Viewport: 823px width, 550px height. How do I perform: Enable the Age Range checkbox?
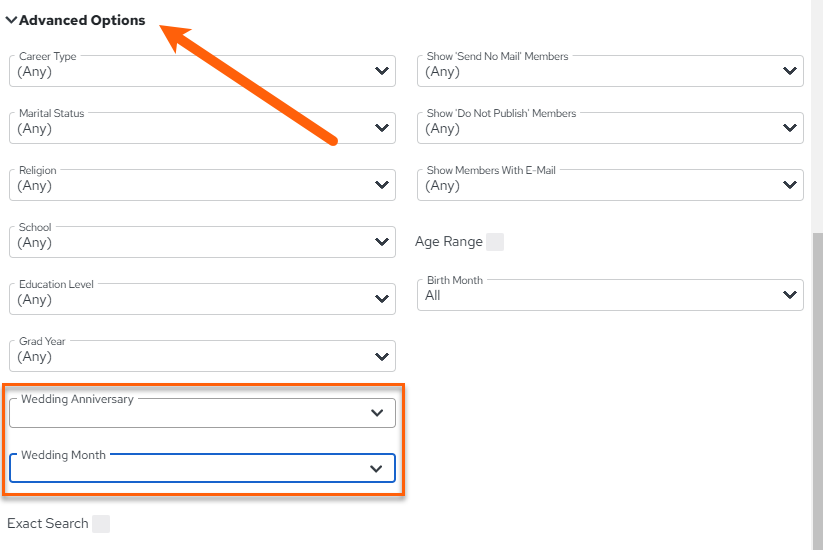495,242
